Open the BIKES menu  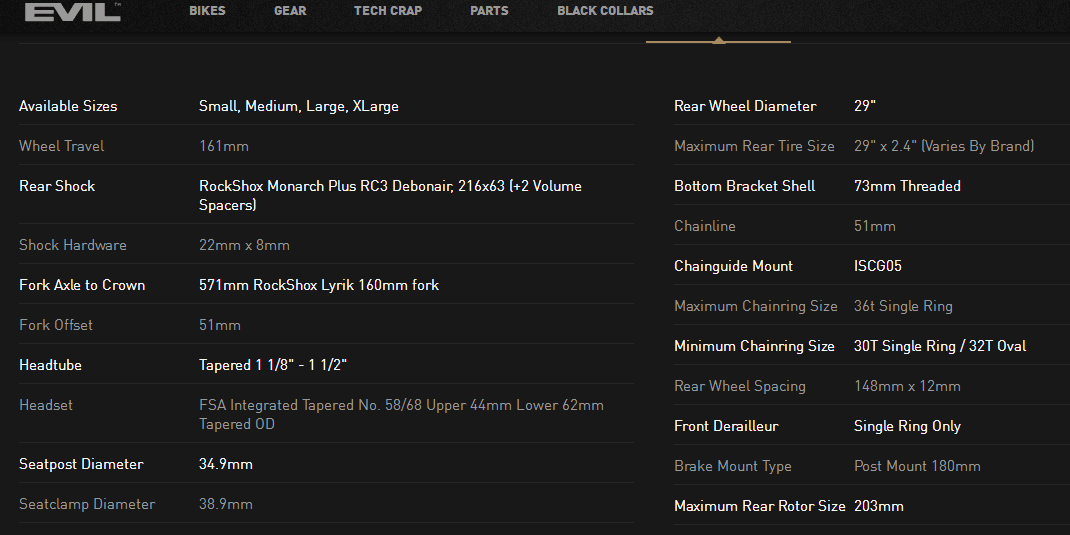point(207,11)
